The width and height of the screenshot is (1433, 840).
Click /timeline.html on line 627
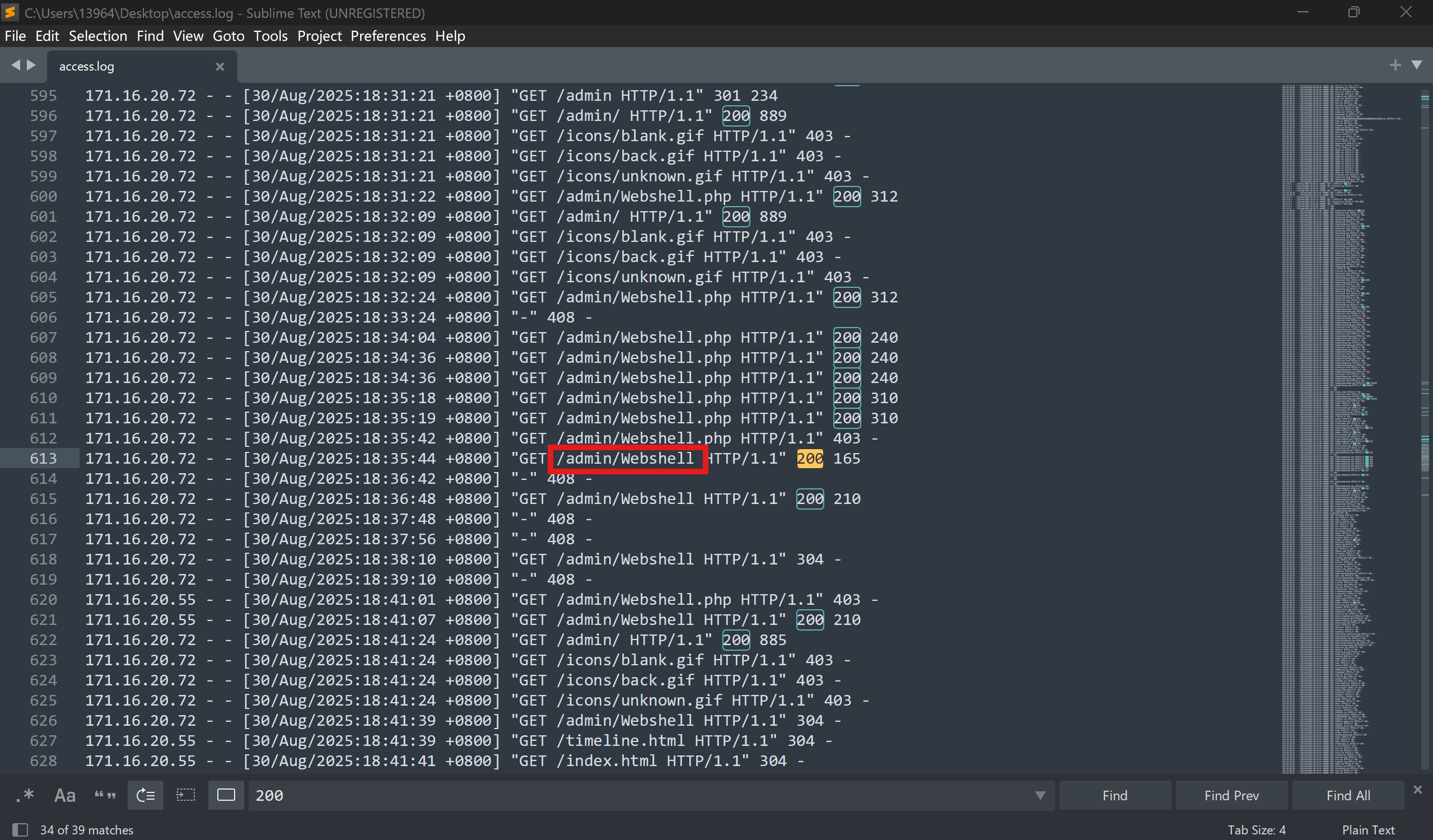(x=621, y=740)
